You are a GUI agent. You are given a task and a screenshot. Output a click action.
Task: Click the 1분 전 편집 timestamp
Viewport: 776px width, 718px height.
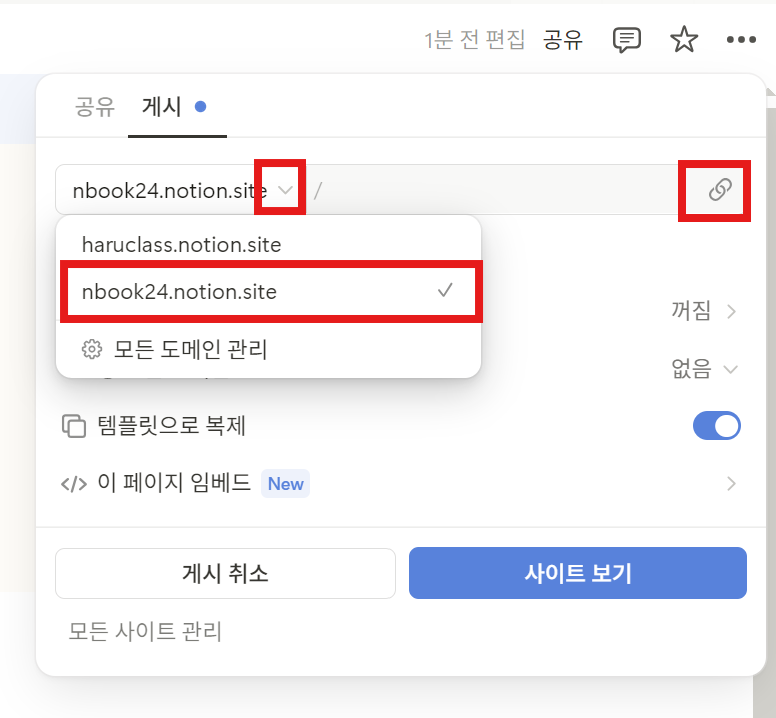pyautogui.click(x=475, y=40)
